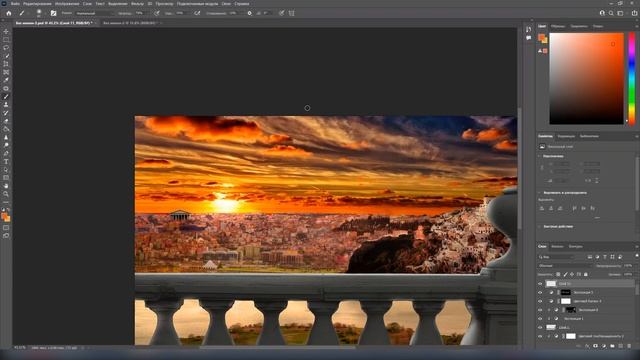640x360 pixels.
Task: Select the Crop tool
Action: (6, 64)
